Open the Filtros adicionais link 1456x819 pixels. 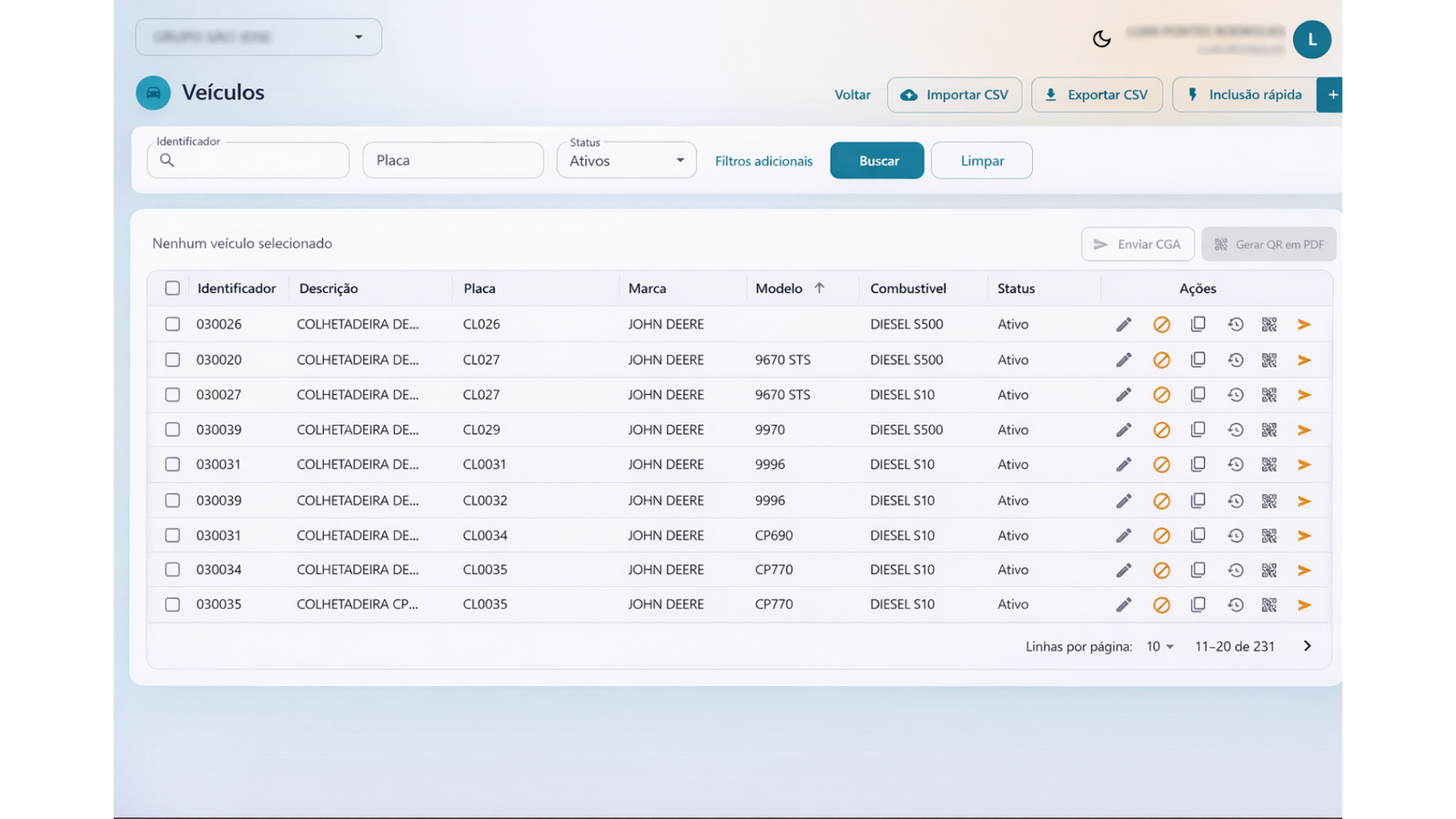[763, 161]
